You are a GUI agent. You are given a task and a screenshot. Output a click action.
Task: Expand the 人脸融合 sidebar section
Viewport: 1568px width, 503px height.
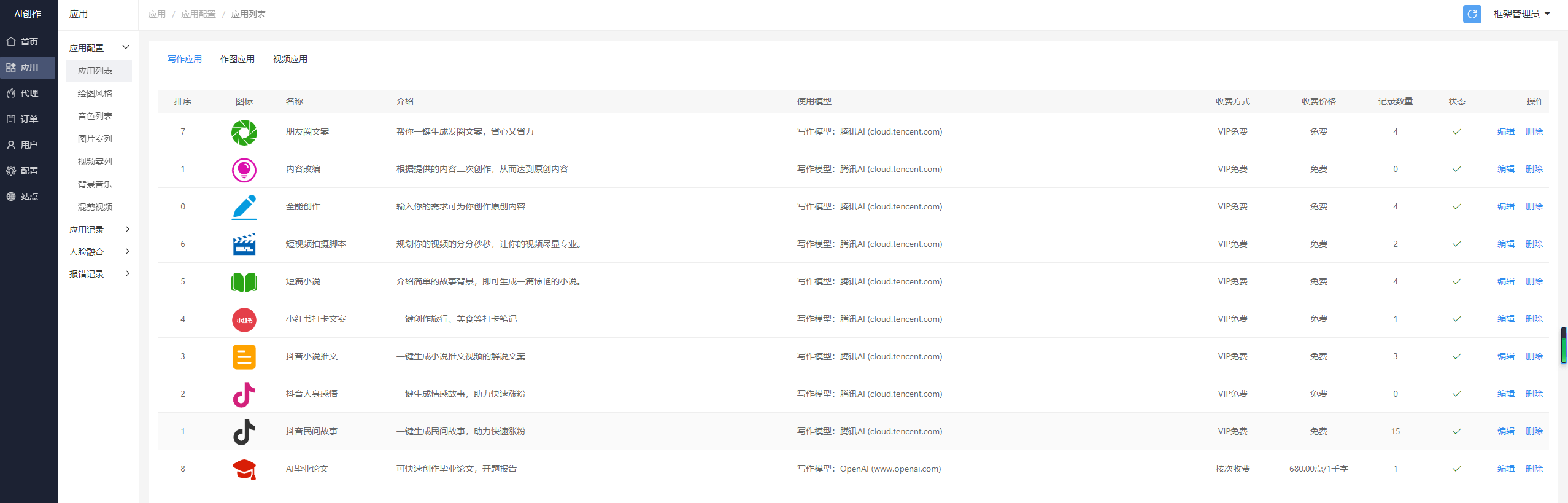[x=99, y=252]
